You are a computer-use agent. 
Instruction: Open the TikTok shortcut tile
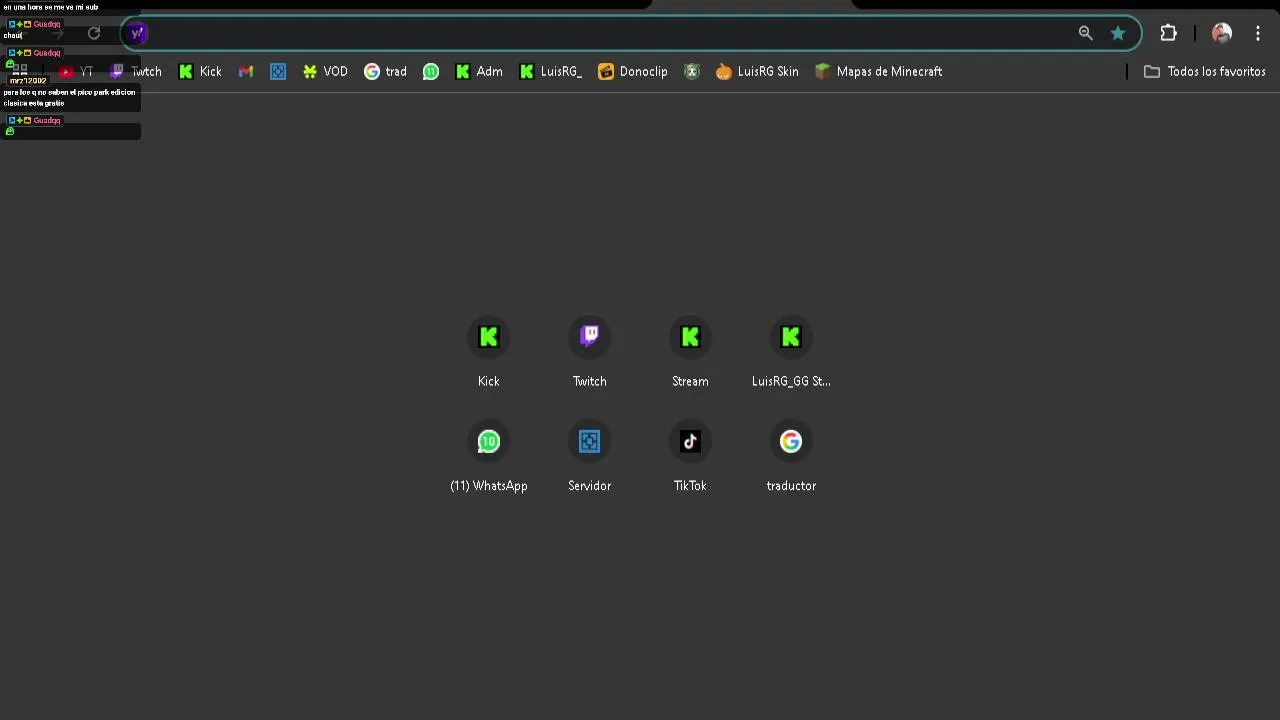pyautogui.click(x=690, y=457)
